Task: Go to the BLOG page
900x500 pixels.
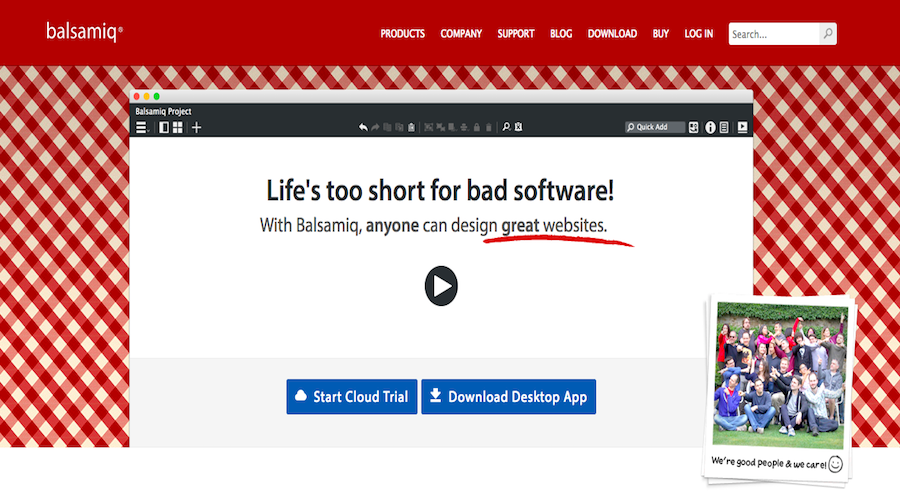Action: coord(561,34)
